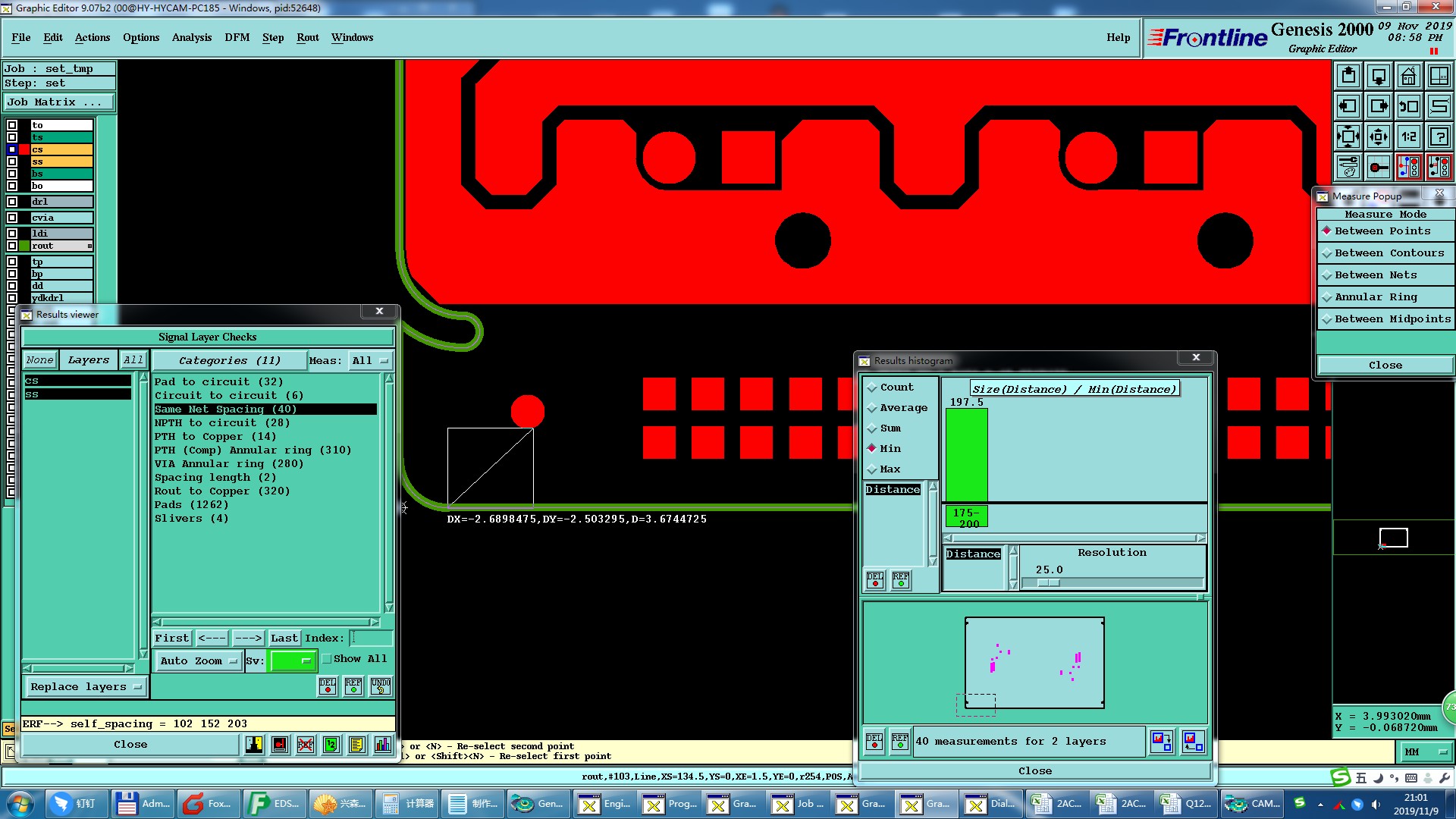Open the Analysis menu
The height and width of the screenshot is (819, 1456).
(191, 37)
